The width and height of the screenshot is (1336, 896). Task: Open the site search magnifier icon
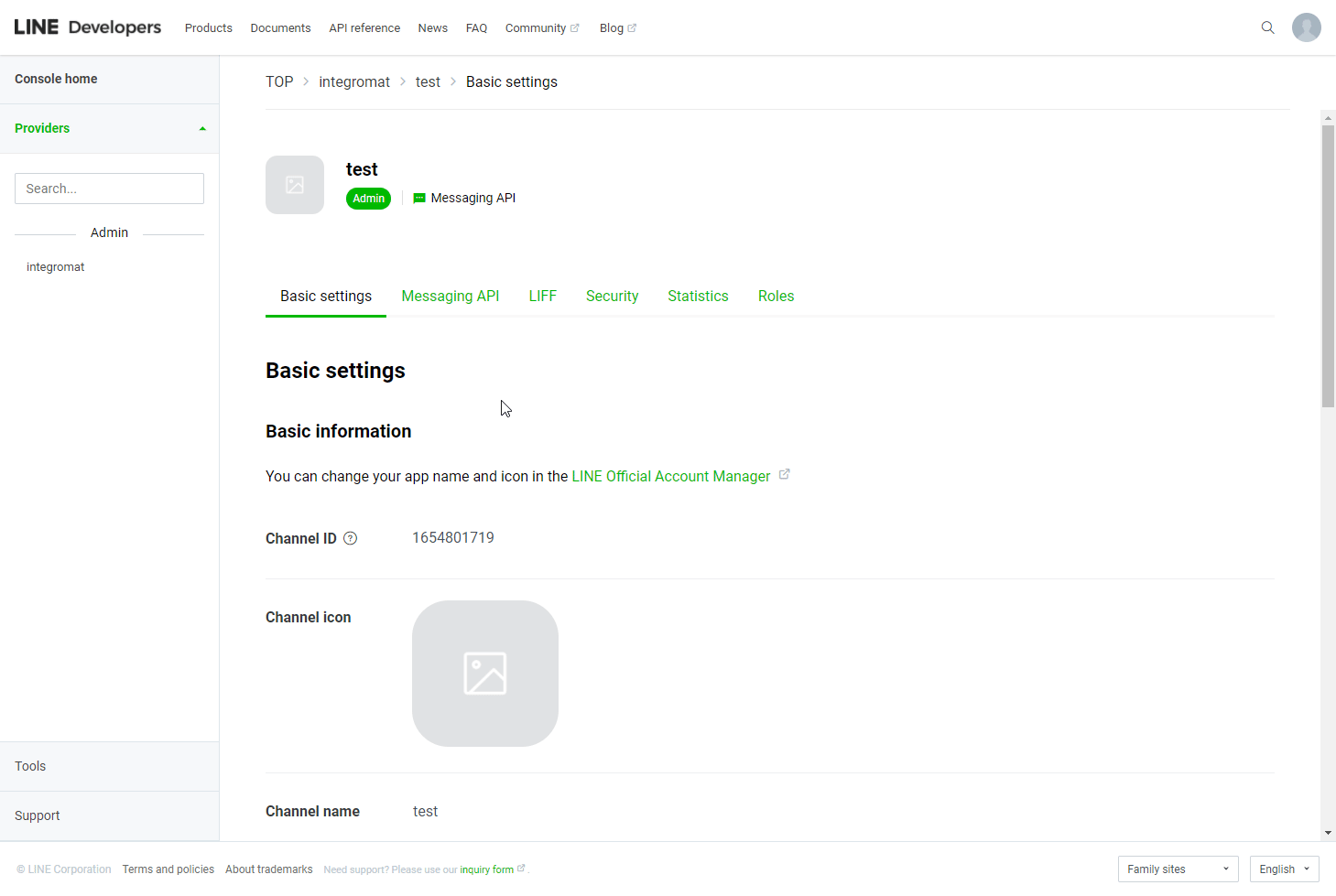[x=1267, y=27]
